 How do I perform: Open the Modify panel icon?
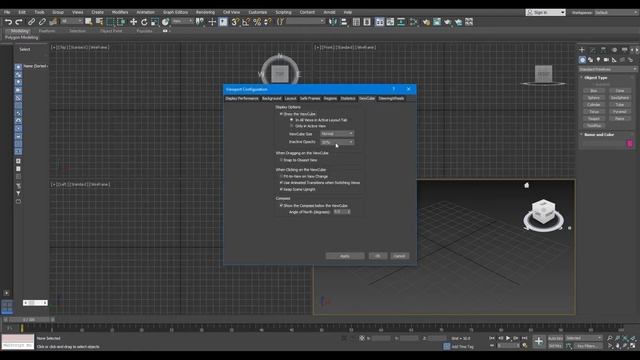click(x=593, y=50)
